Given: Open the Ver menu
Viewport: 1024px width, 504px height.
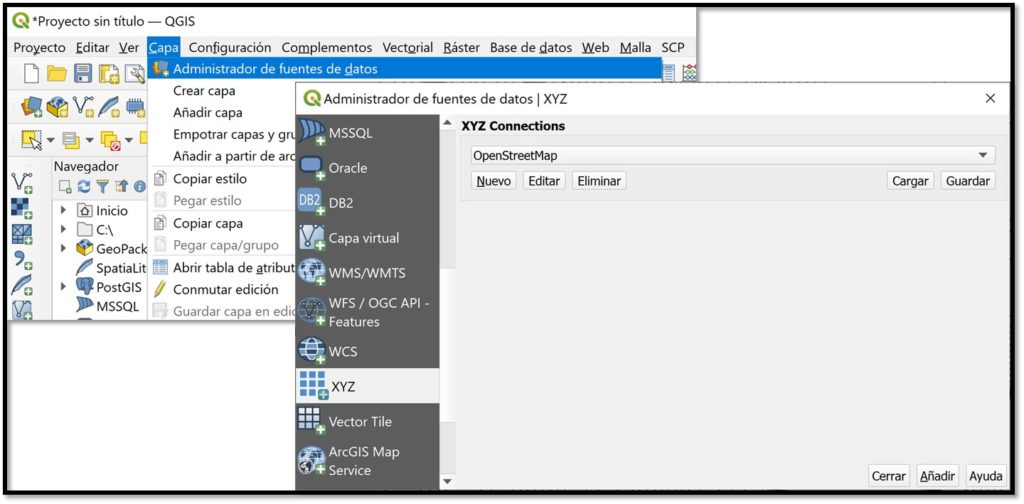Looking at the screenshot, I should coord(129,48).
